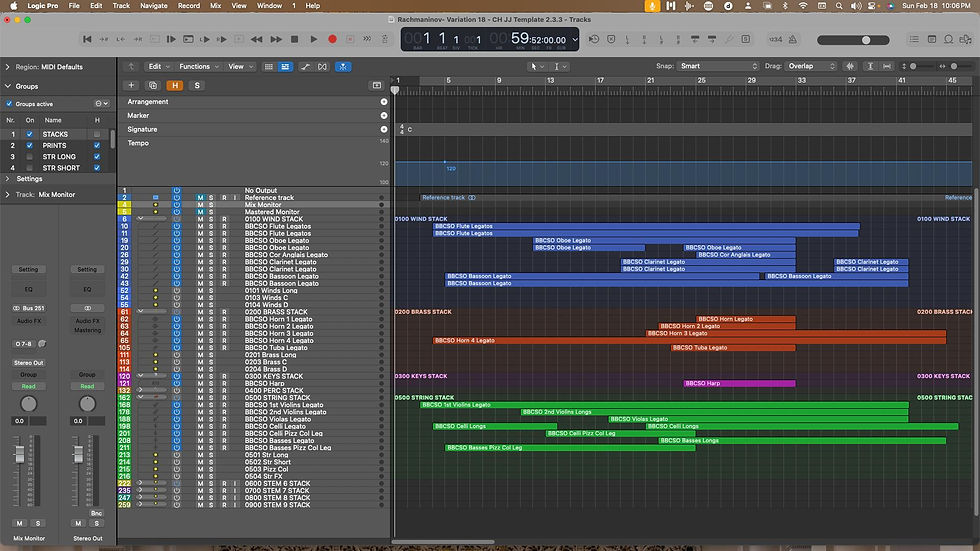Image resolution: width=980 pixels, height=551 pixels.
Task: Solo the BBCSO Harp track
Action: pos(211,384)
